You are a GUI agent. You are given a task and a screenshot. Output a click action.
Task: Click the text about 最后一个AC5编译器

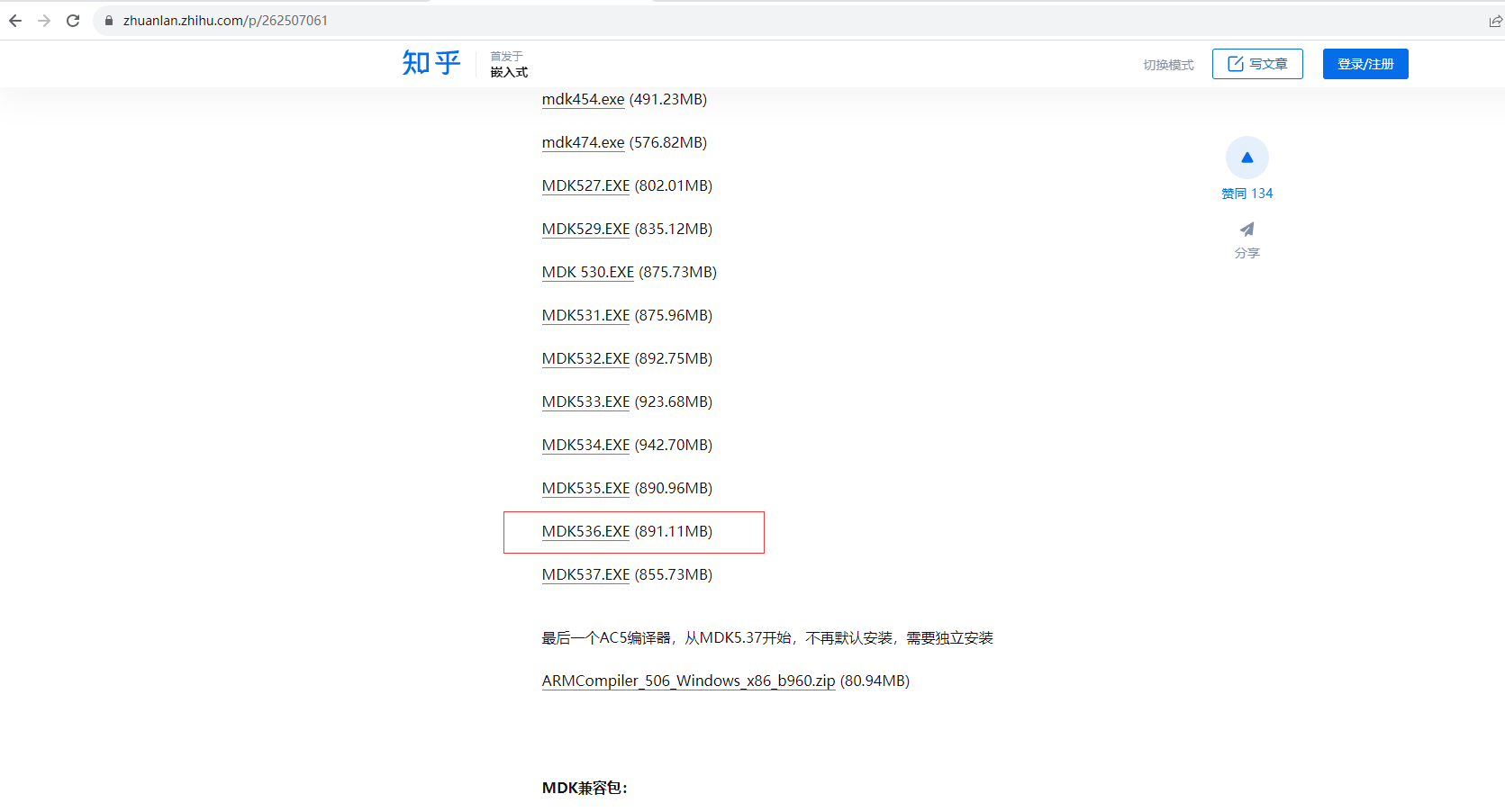767,637
